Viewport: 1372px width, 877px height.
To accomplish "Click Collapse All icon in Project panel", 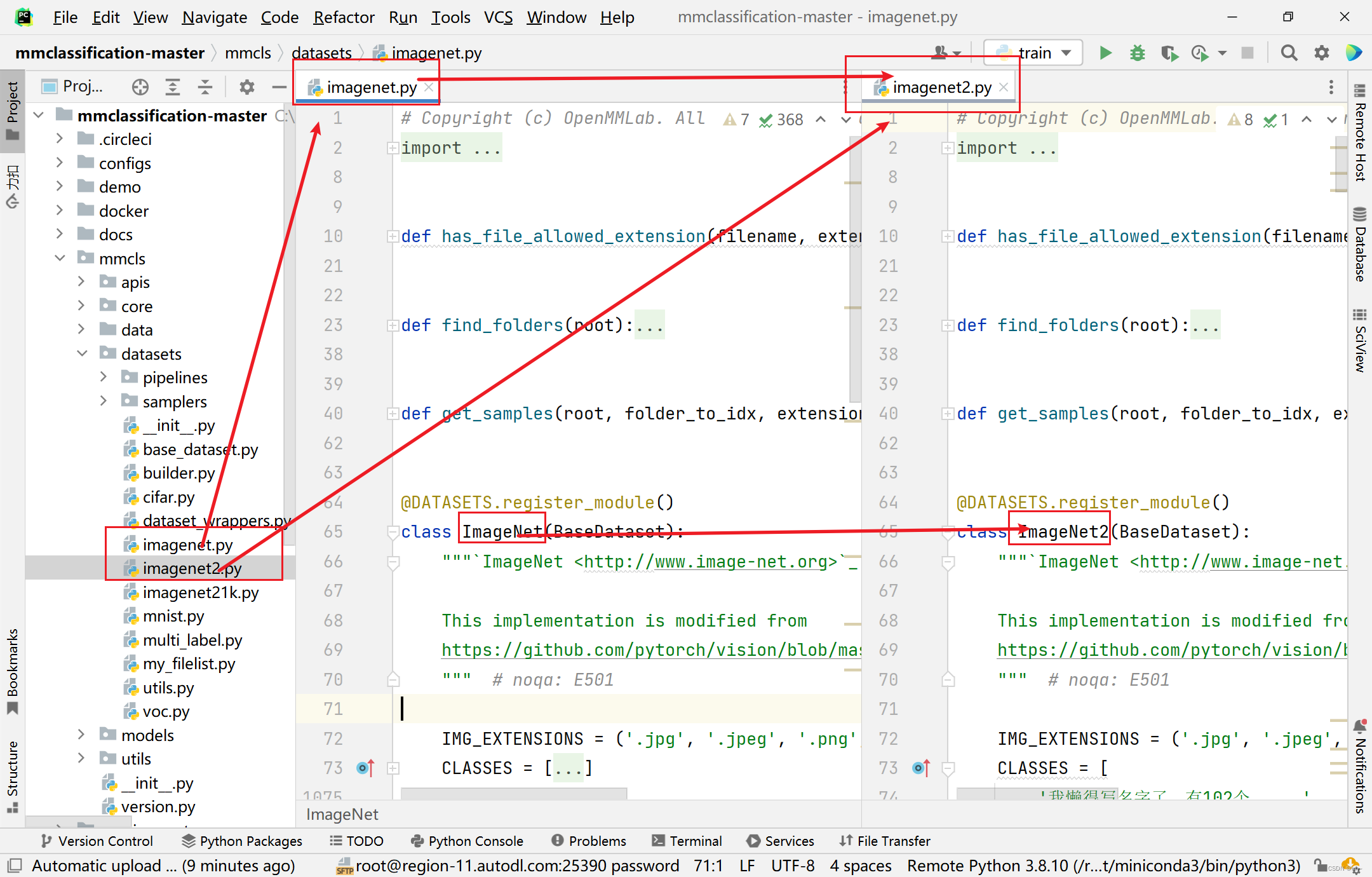I will coord(205,87).
